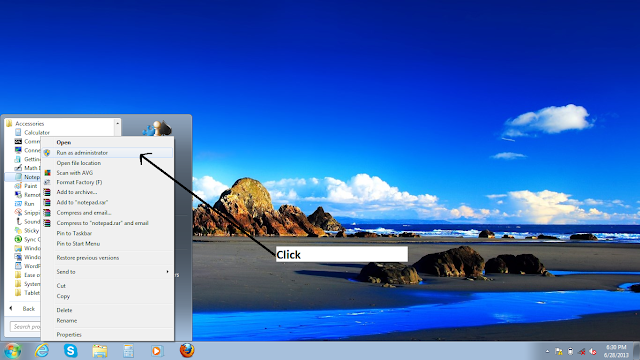Click the Getting Started icon
Viewport: 640px width, 360px height.
(18, 159)
